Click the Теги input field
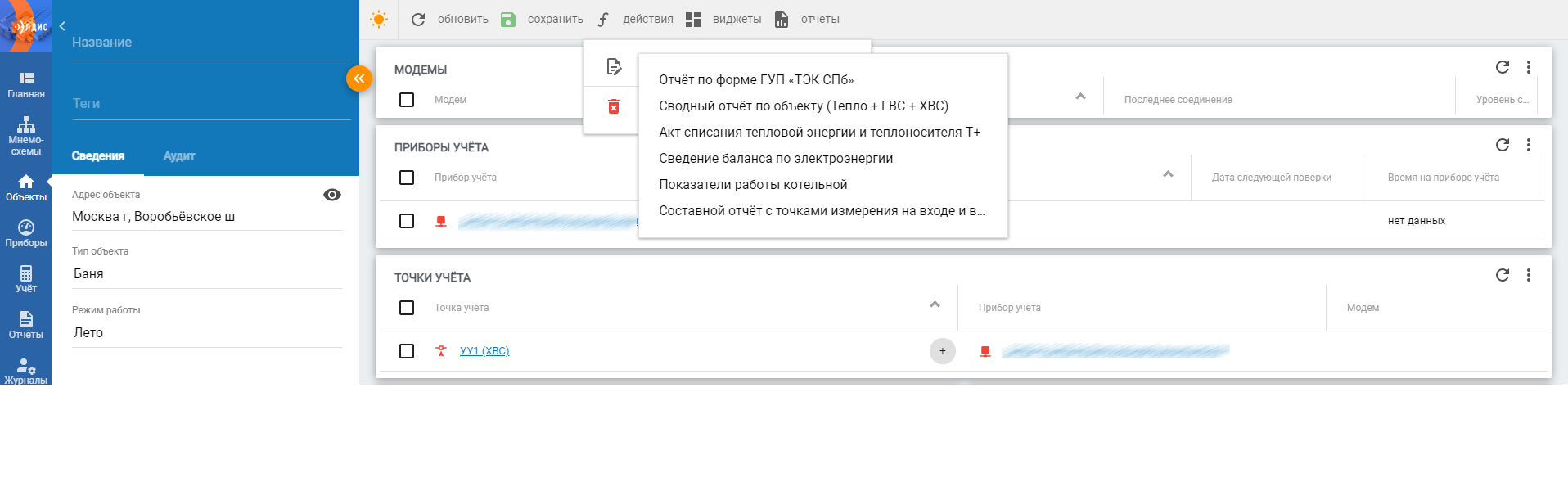 pyautogui.click(x=211, y=104)
